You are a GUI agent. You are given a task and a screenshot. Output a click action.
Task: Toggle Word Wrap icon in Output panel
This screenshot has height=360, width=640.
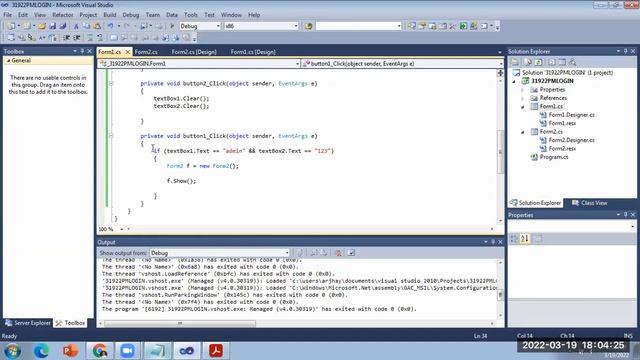tap(351, 253)
